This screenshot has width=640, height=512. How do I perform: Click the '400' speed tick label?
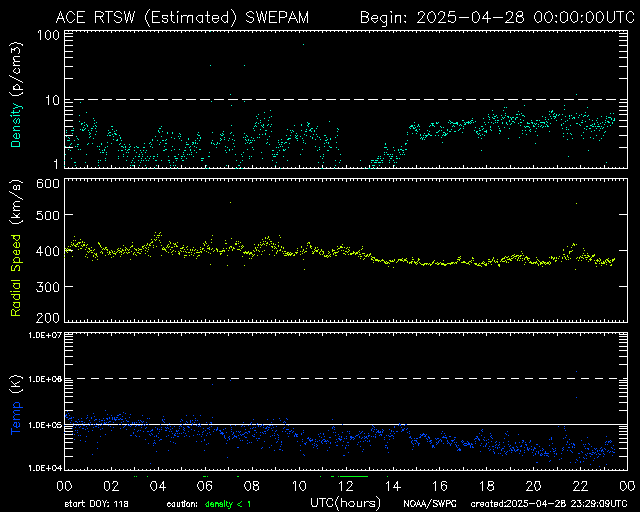[48, 251]
